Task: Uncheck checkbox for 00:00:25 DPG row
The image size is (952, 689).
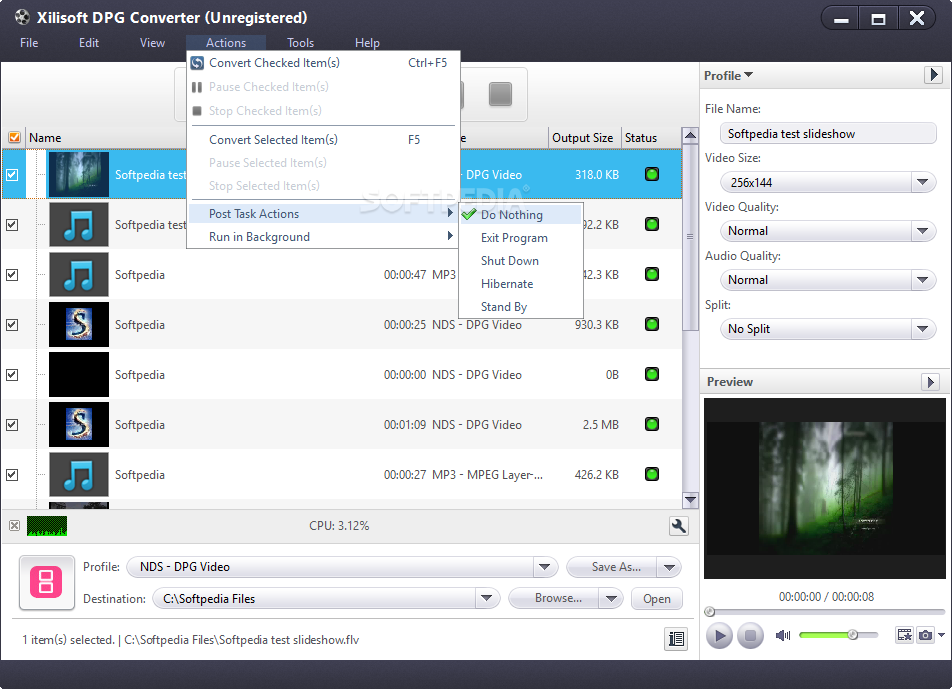Action: click(12, 324)
